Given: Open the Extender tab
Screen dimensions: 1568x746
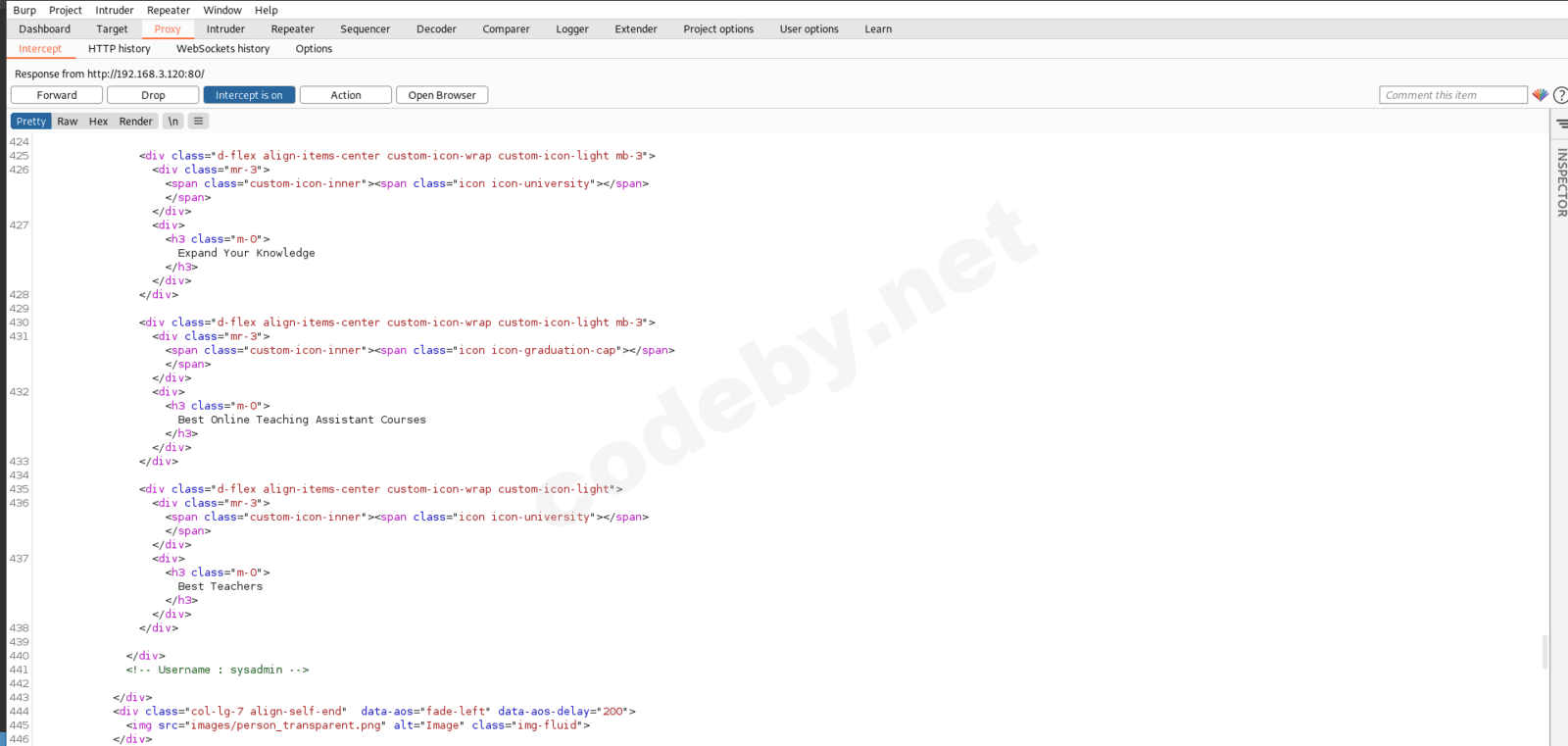Looking at the screenshot, I should (636, 29).
